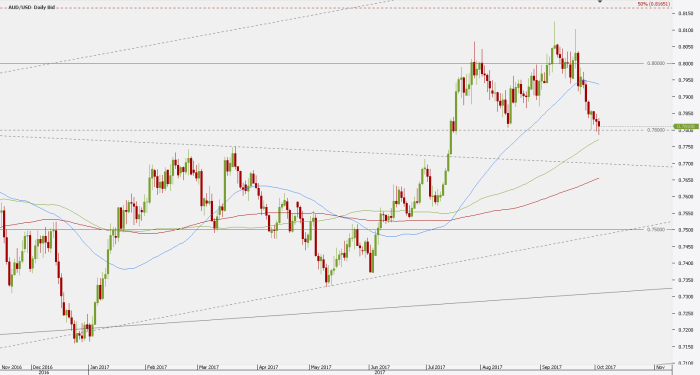Image resolution: width=700 pixels, height=375 pixels.
Task: Click the small dark marker icon at top edge
Action: pos(600,1)
